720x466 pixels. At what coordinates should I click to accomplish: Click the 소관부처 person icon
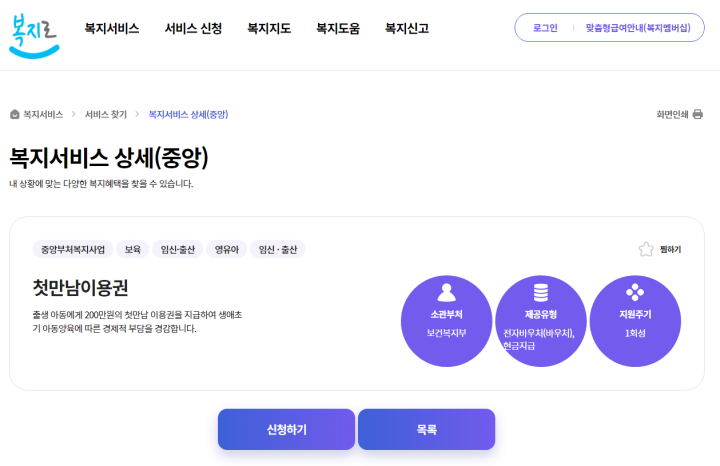[446, 292]
